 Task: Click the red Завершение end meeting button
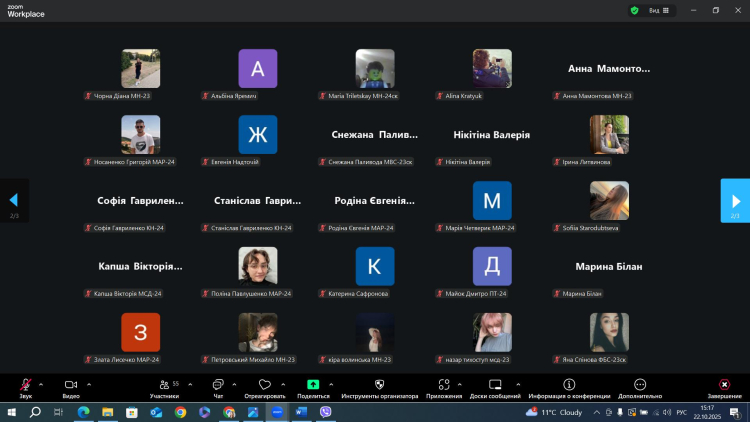click(724, 385)
